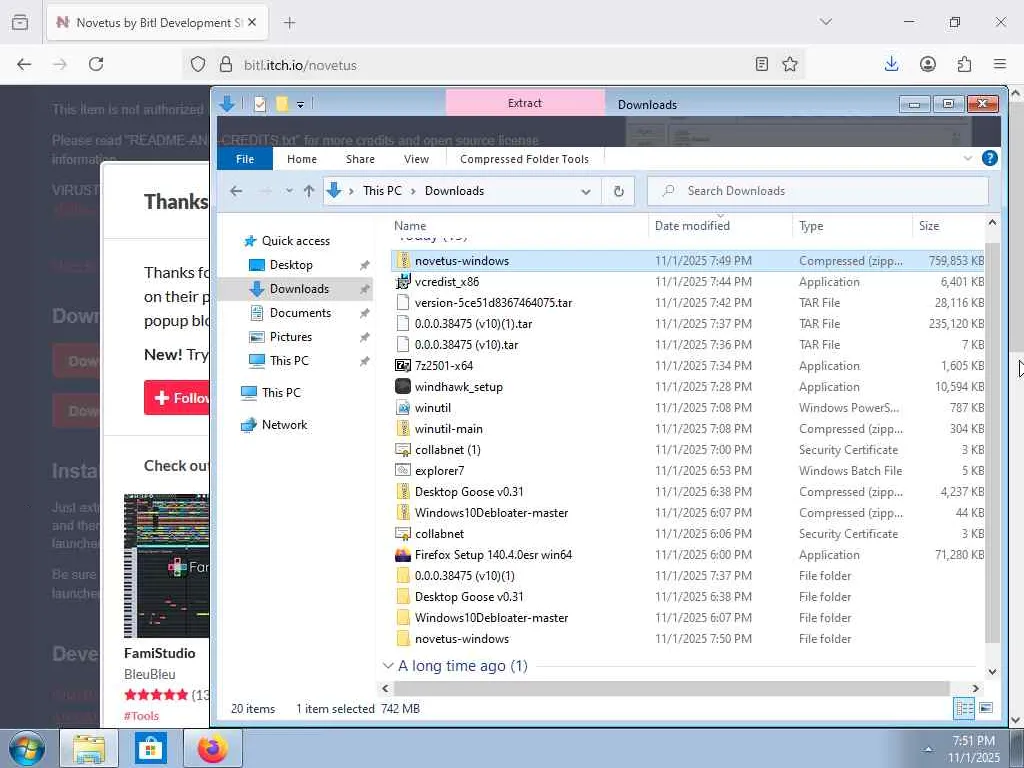Sort by Type column header

[811, 226]
